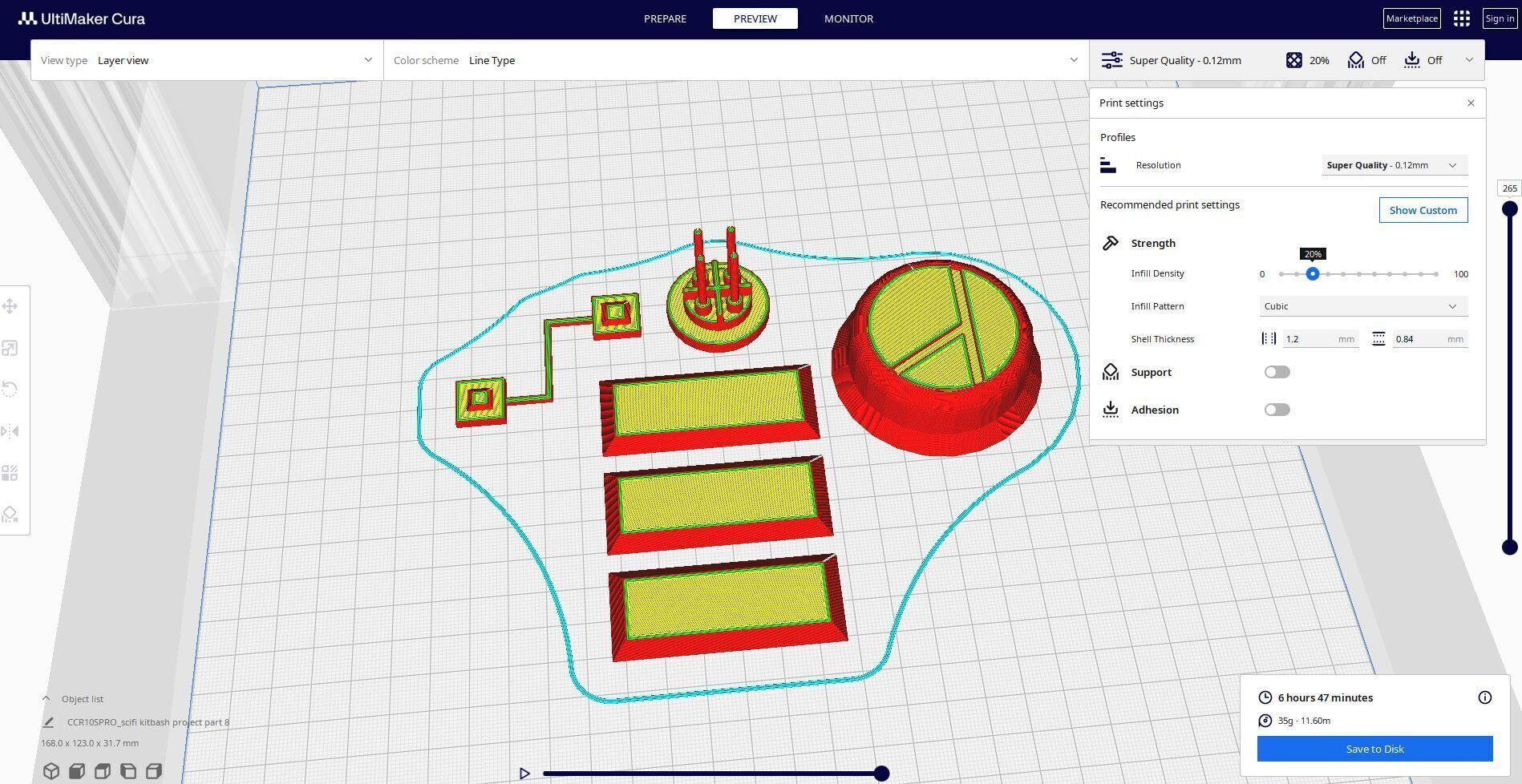Click the print settings sliders icon
The height and width of the screenshot is (784, 1522).
pyautogui.click(x=1111, y=60)
